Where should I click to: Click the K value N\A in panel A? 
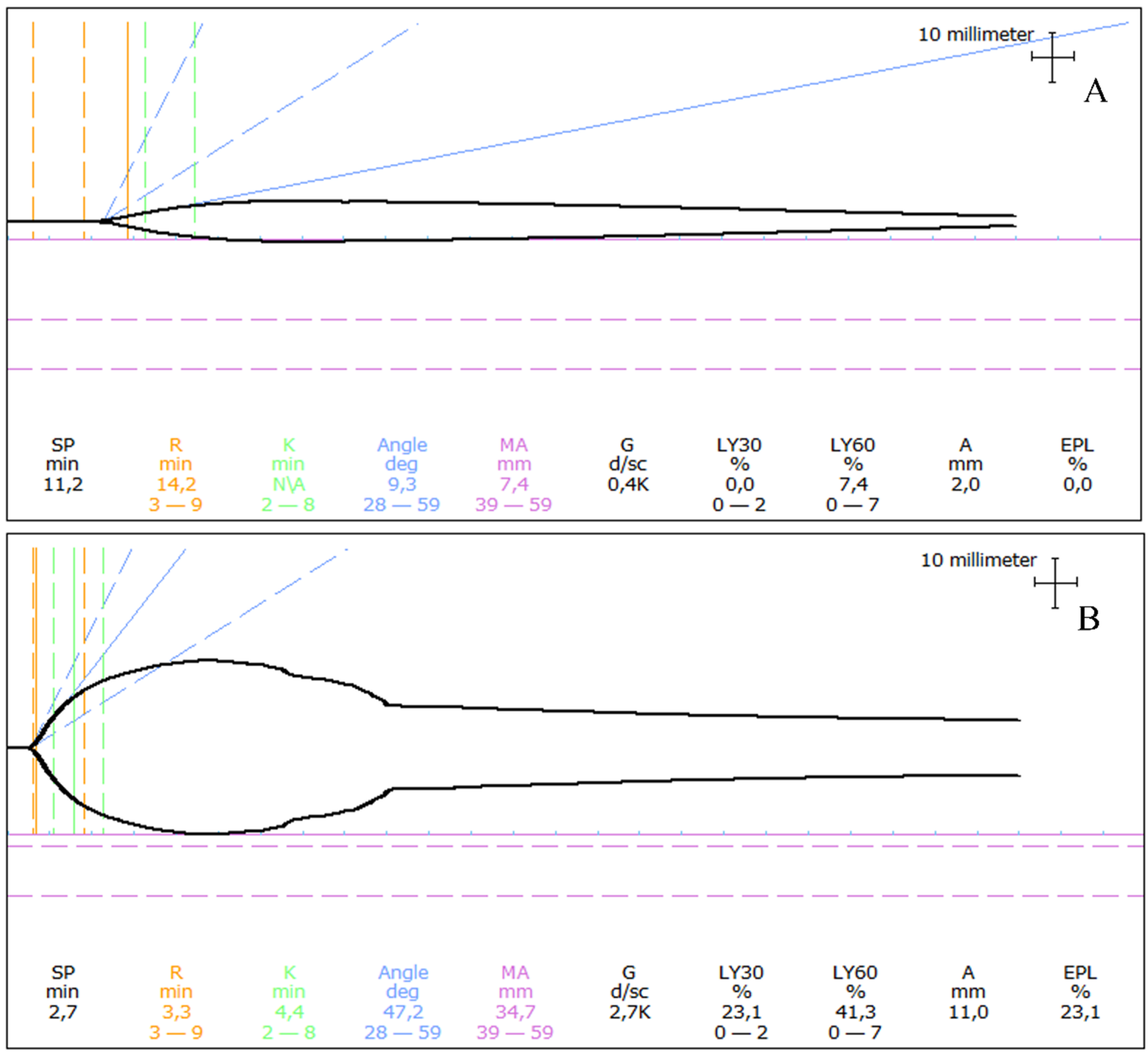coord(289,484)
